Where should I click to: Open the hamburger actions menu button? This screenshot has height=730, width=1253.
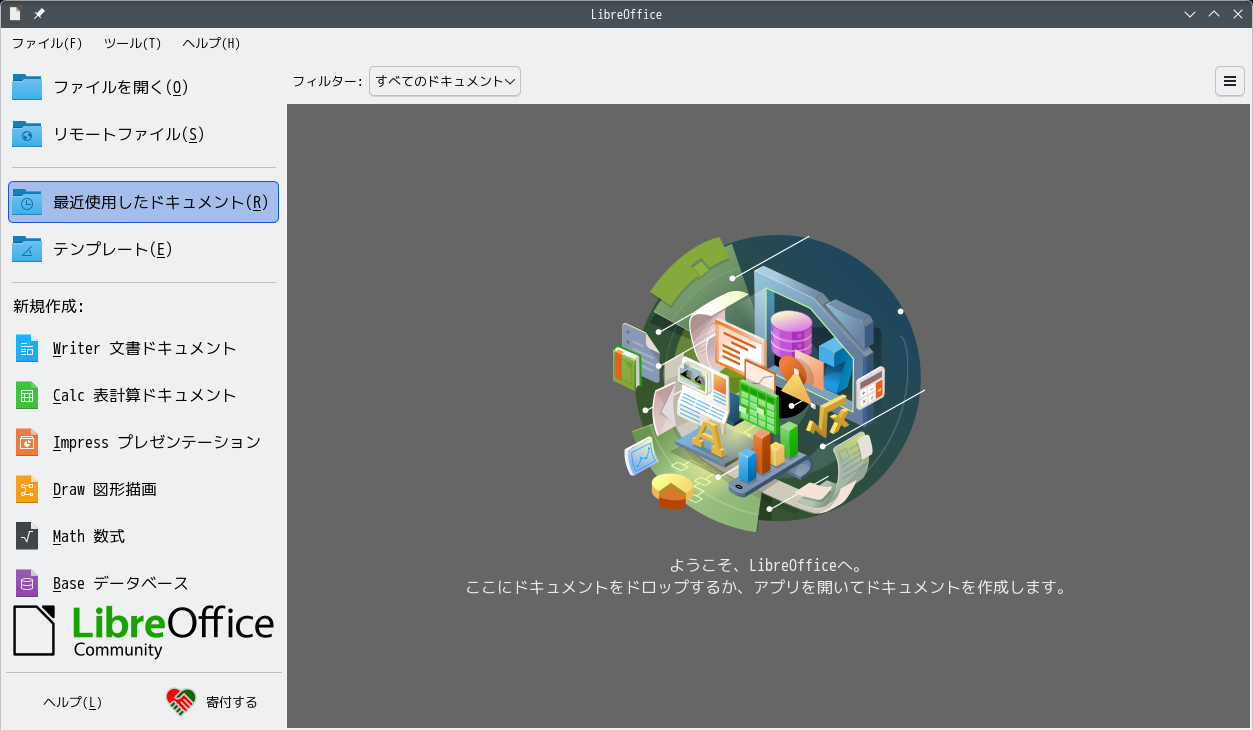pyautogui.click(x=1230, y=81)
